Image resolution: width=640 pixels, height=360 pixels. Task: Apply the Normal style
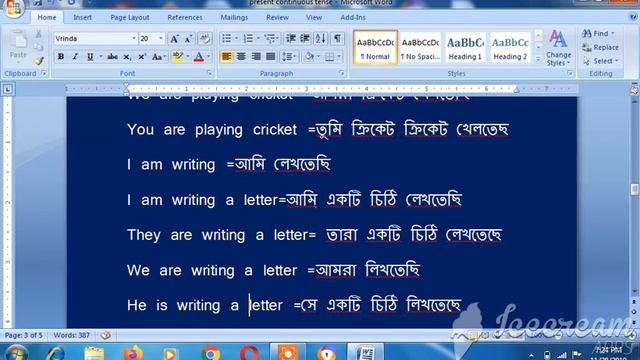click(375, 47)
